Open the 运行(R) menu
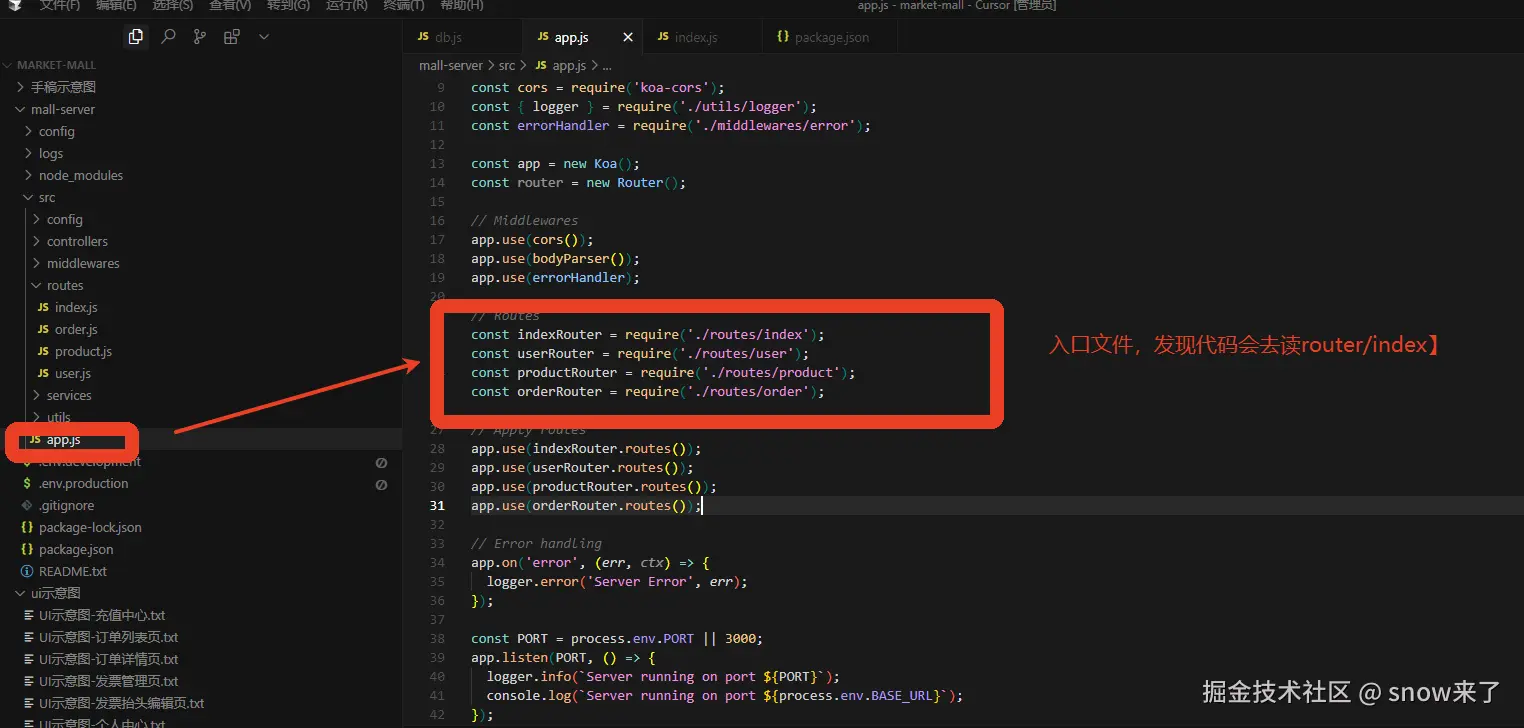Screen dimensions: 1524x728 click(x=346, y=5)
